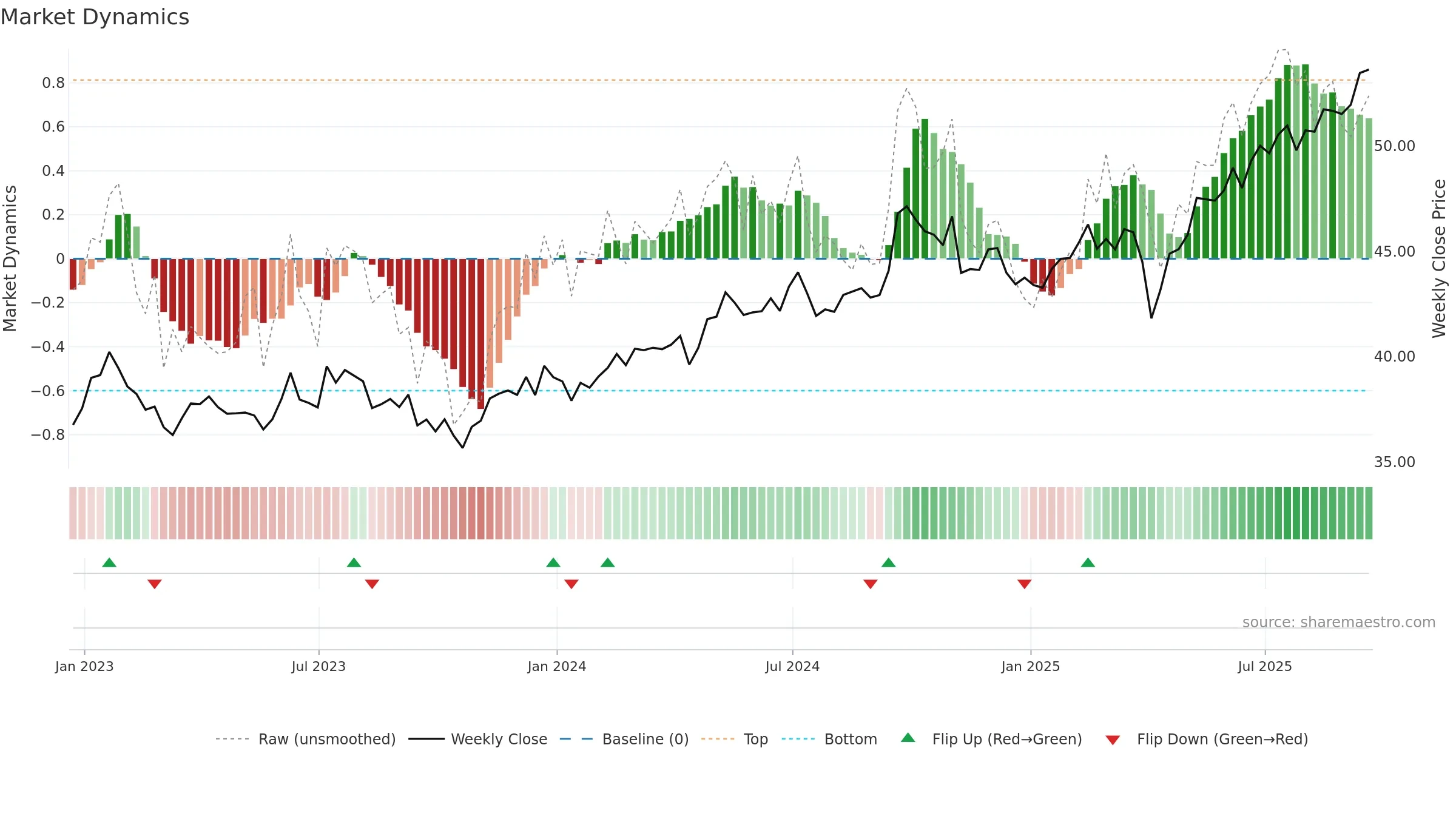Screen dimensions: 1456x819
Task: Select the red Flip Down triangle in Aug 2023
Action: pyautogui.click(x=372, y=584)
